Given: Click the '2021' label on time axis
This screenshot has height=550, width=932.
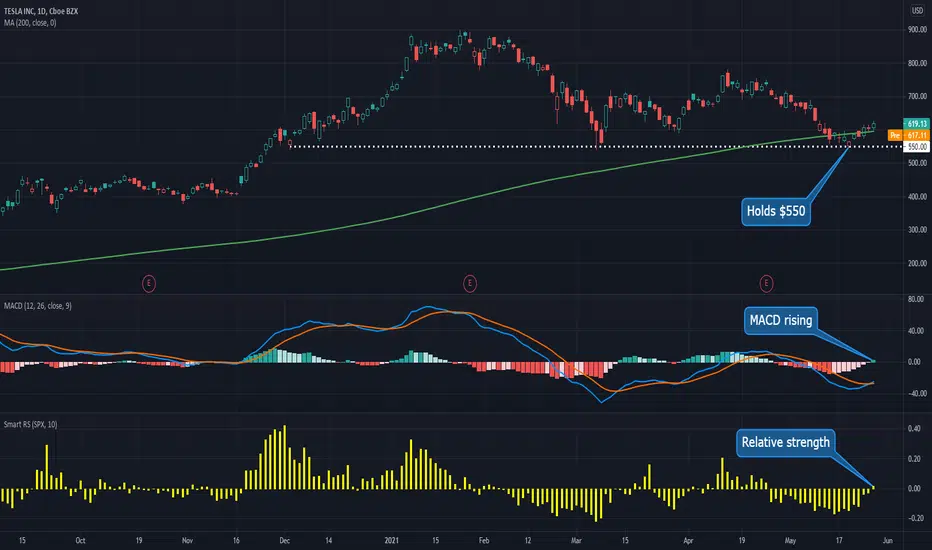Looking at the screenshot, I should pos(391,540).
